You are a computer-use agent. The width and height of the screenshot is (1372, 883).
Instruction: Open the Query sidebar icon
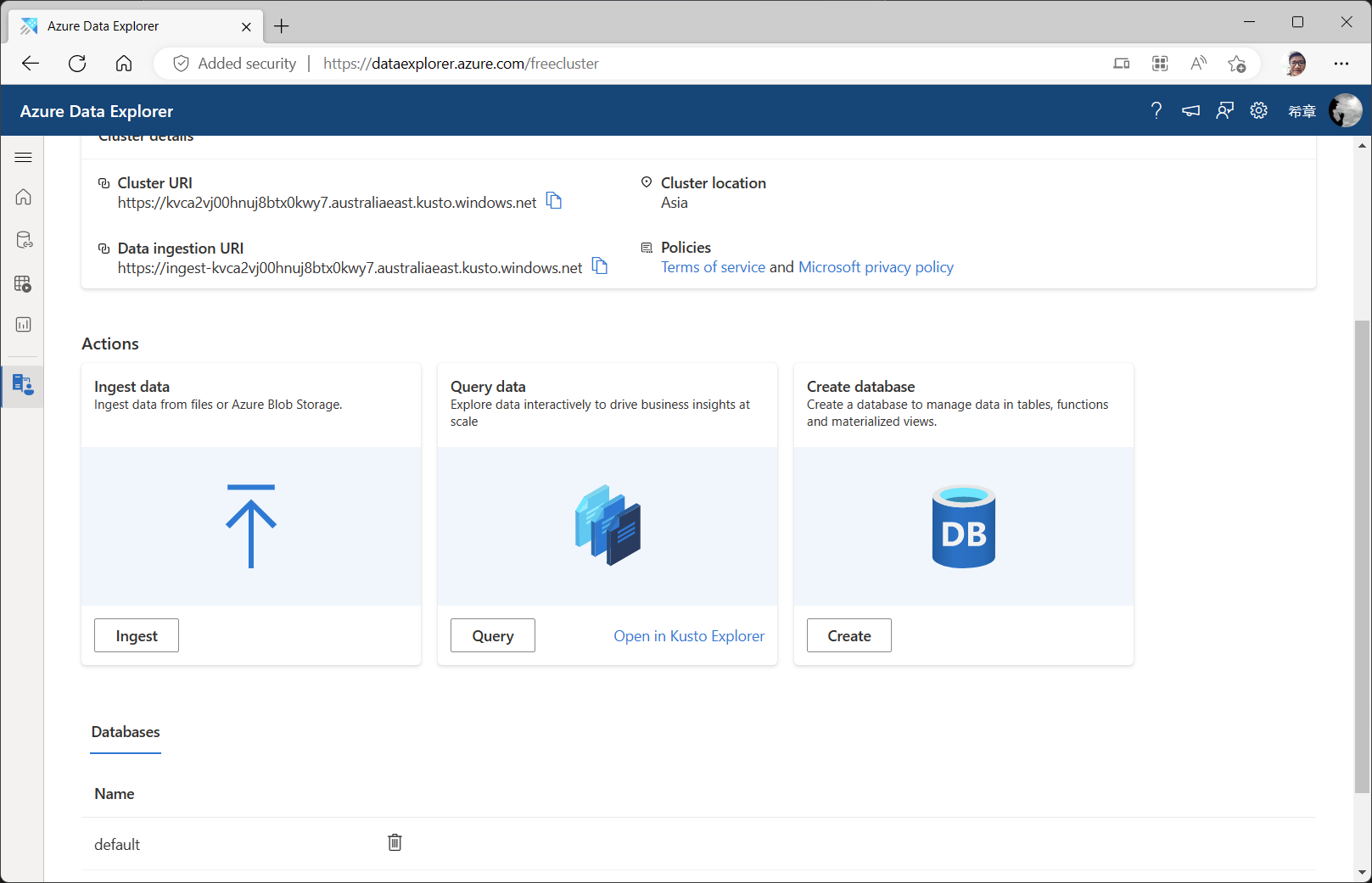[x=23, y=283]
